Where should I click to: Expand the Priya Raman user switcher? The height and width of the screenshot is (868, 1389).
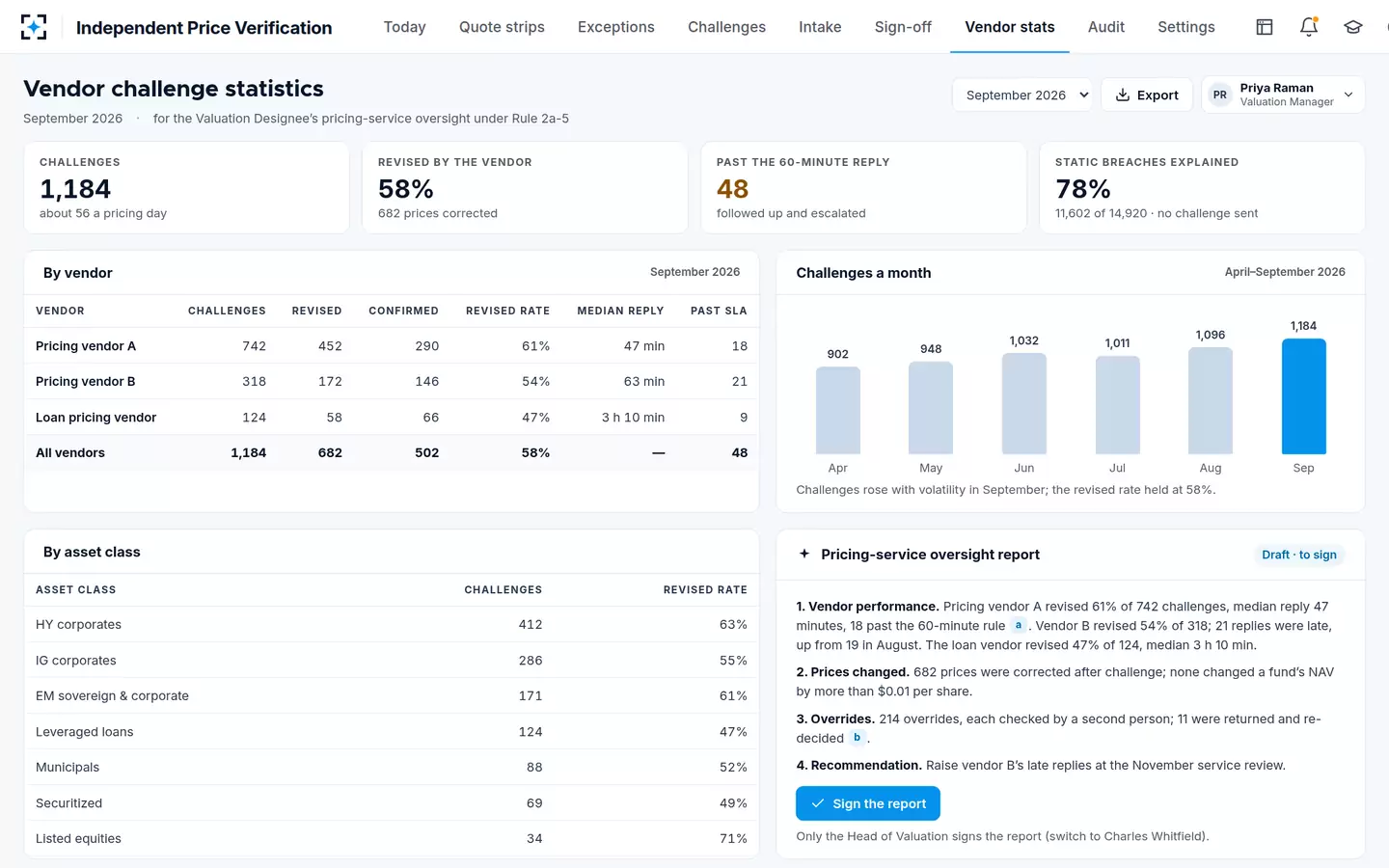(x=1283, y=95)
